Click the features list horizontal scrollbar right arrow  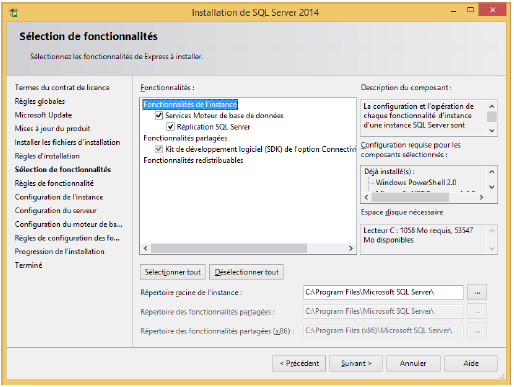350,248
